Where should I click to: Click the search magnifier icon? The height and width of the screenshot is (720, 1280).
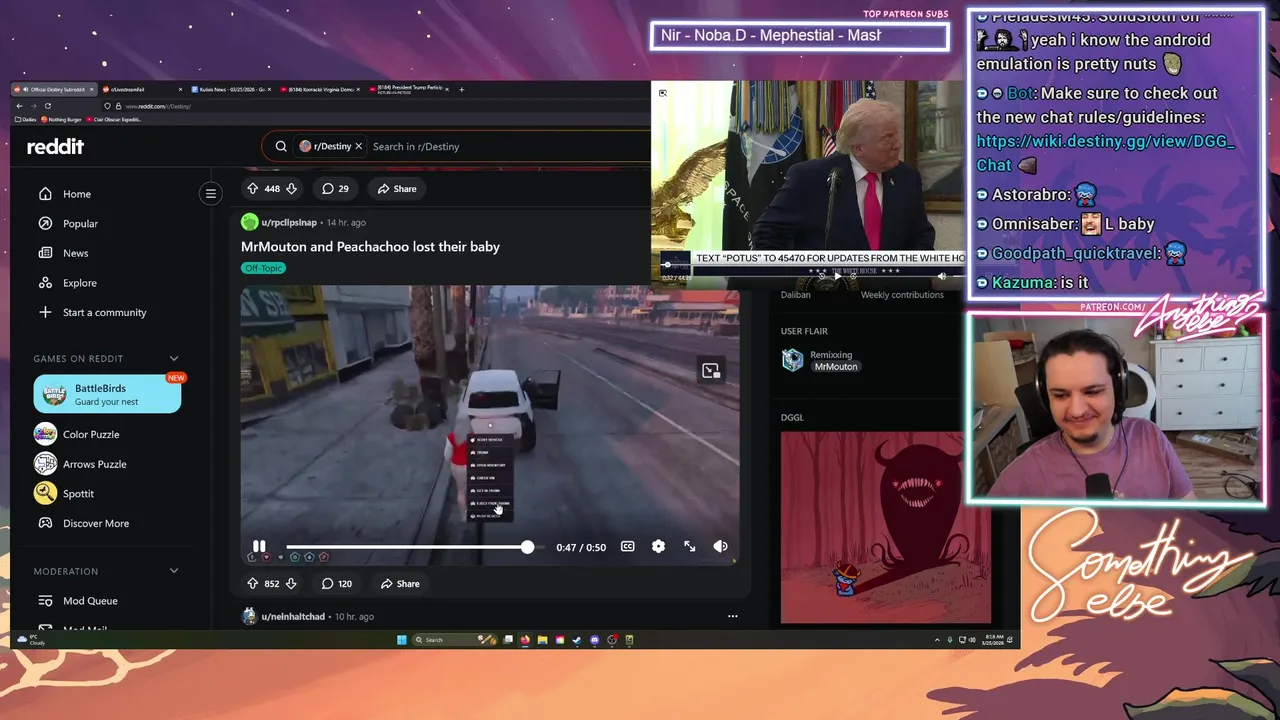click(281, 146)
